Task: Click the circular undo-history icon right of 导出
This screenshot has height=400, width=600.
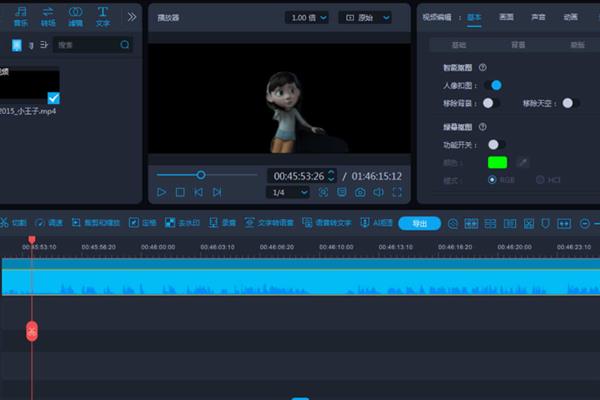Action: [453, 224]
